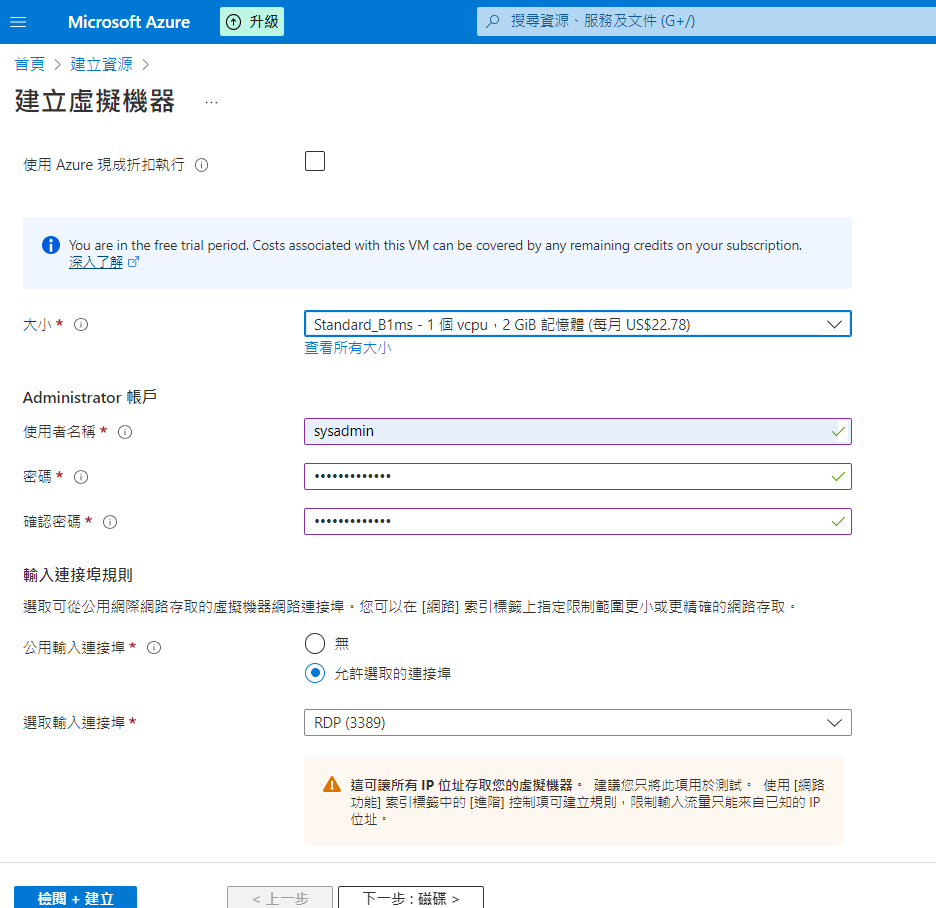Open the ellipsis menu beside 建立虛擬機器
The height and width of the screenshot is (908, 936).
click(211, 102)
